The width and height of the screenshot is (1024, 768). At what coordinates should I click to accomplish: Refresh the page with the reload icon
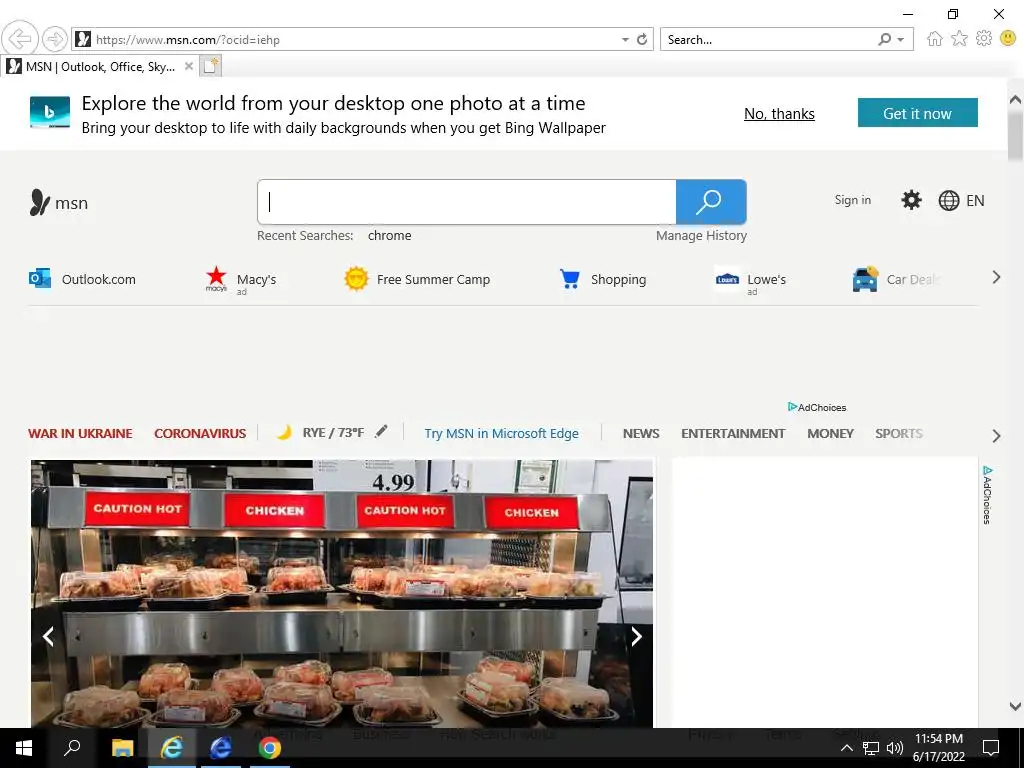[x=642, y=39]
